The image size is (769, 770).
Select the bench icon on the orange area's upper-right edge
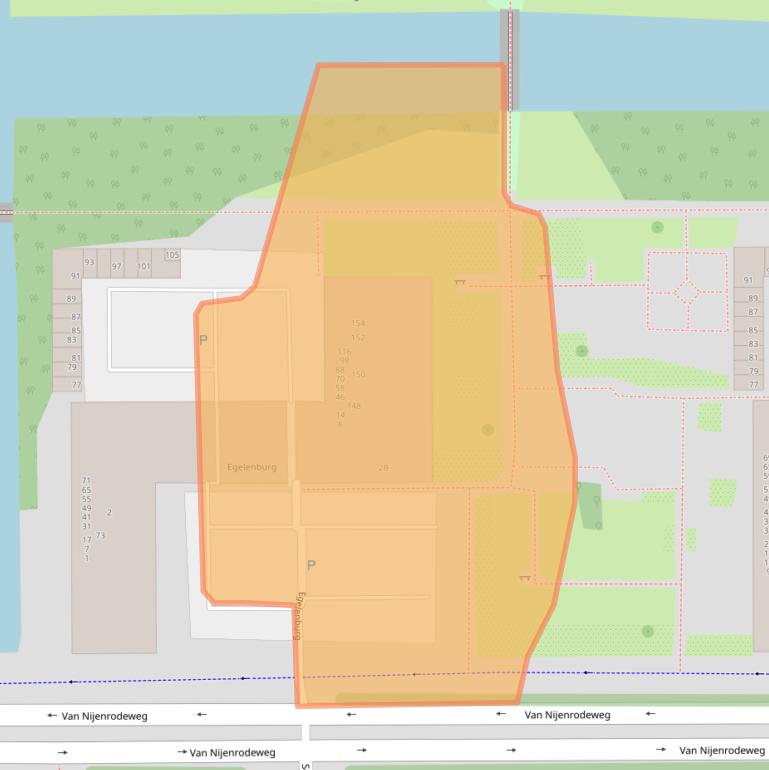pyautogui.click(x=544, y=276)
